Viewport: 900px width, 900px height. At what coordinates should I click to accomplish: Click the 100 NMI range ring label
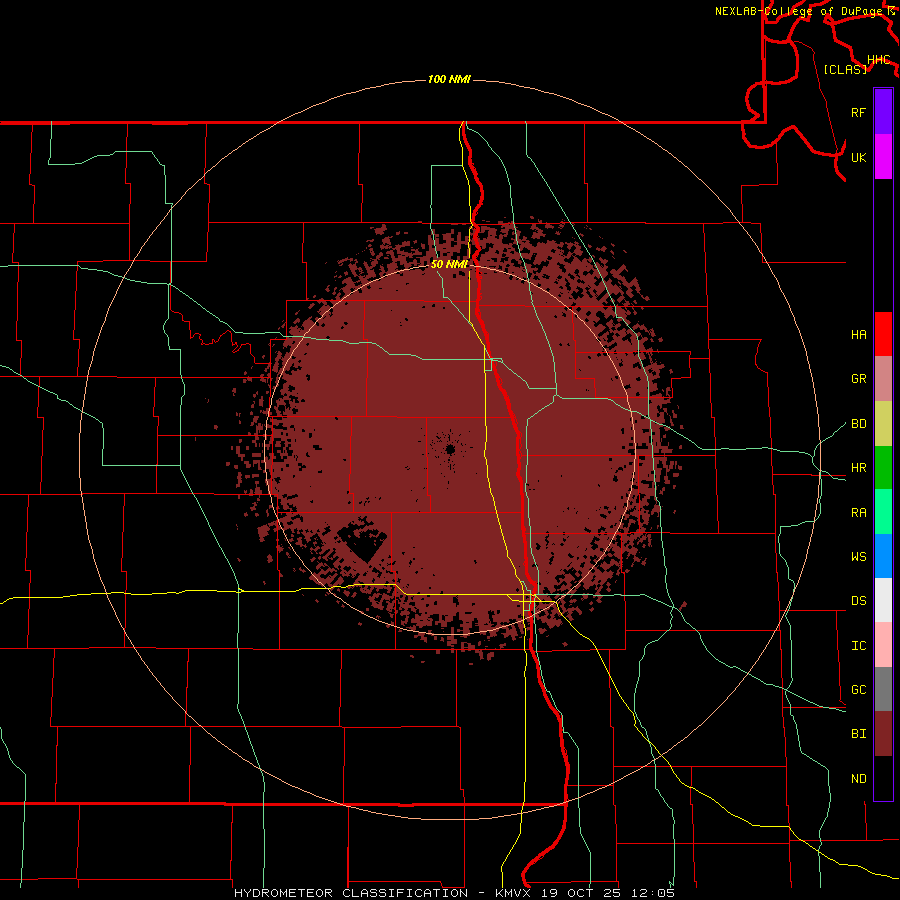449,79
